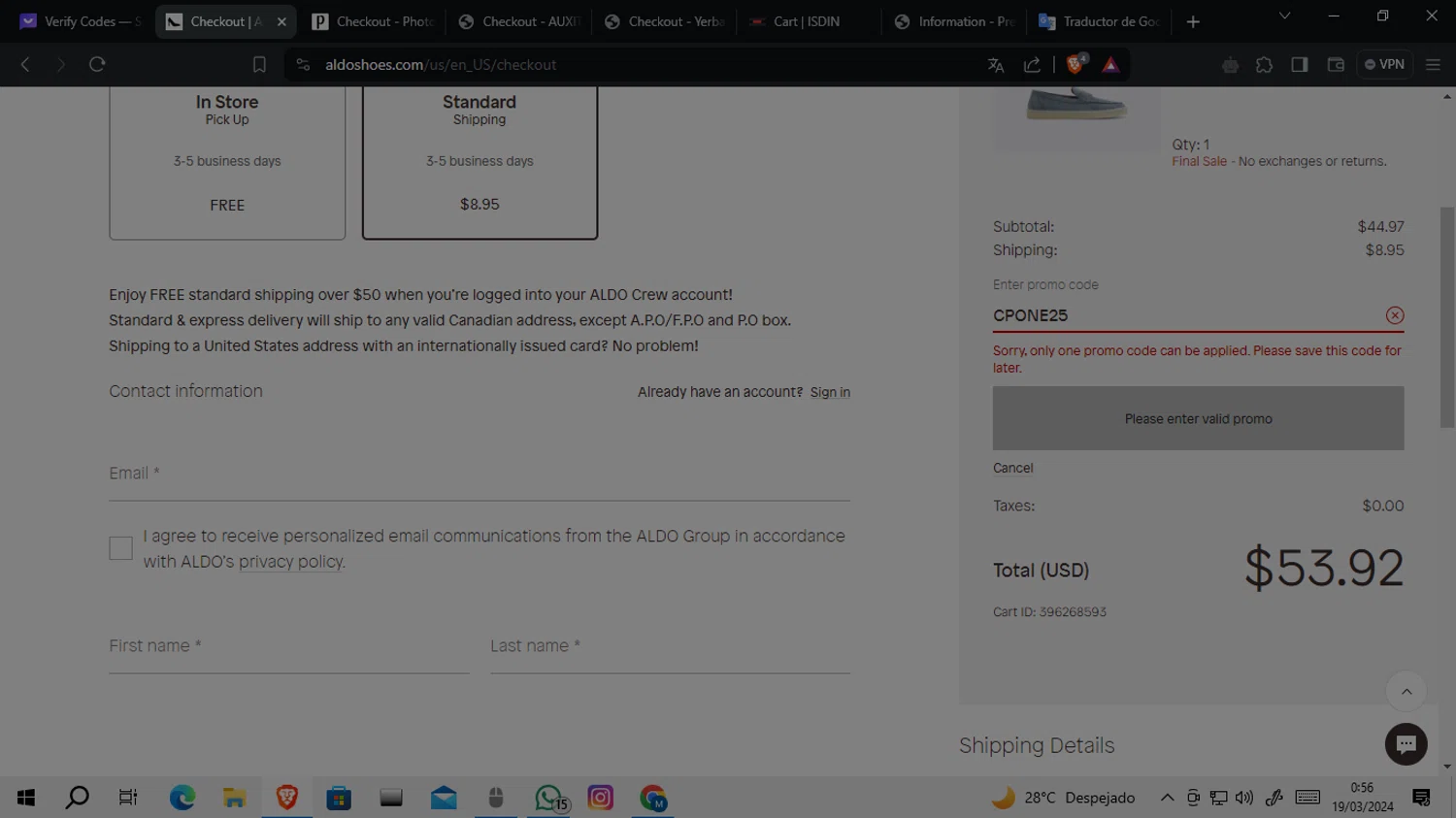The height and width of the screenshot is (818, 1456).
Task: Toggle the browser sidebar panel icon
Action: coord(1300,65)
